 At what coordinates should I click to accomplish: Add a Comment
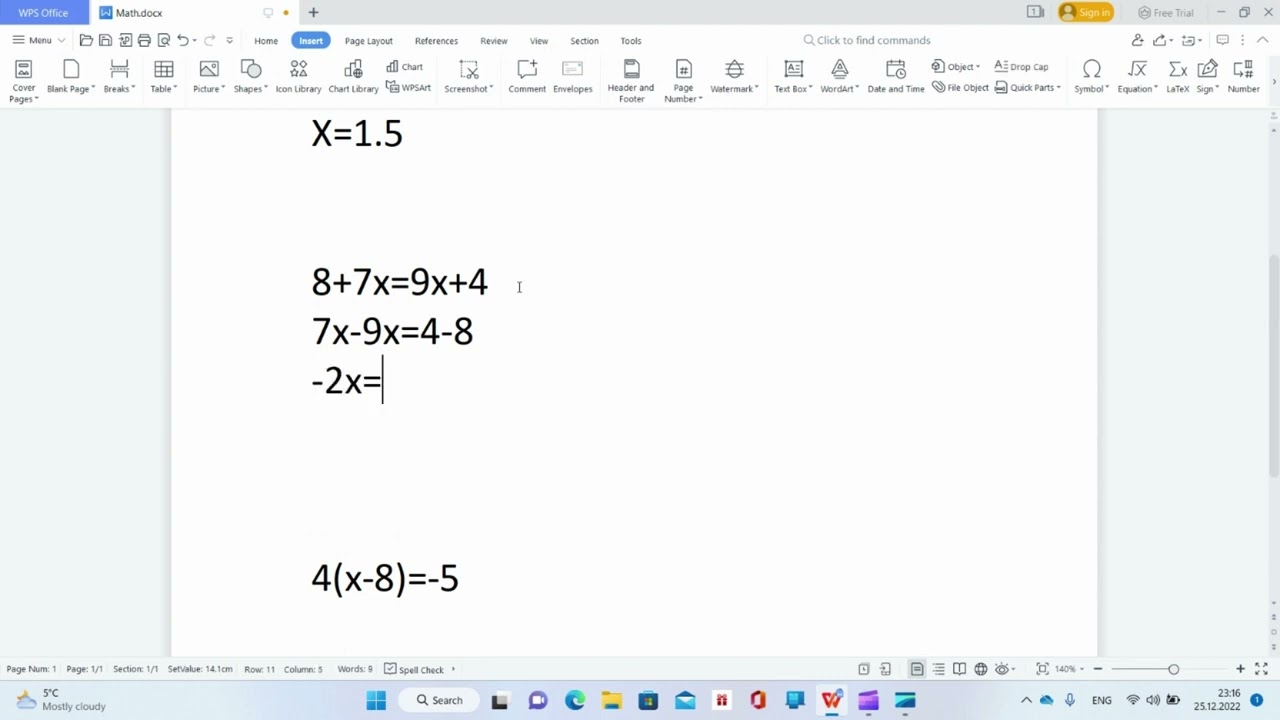527,78
